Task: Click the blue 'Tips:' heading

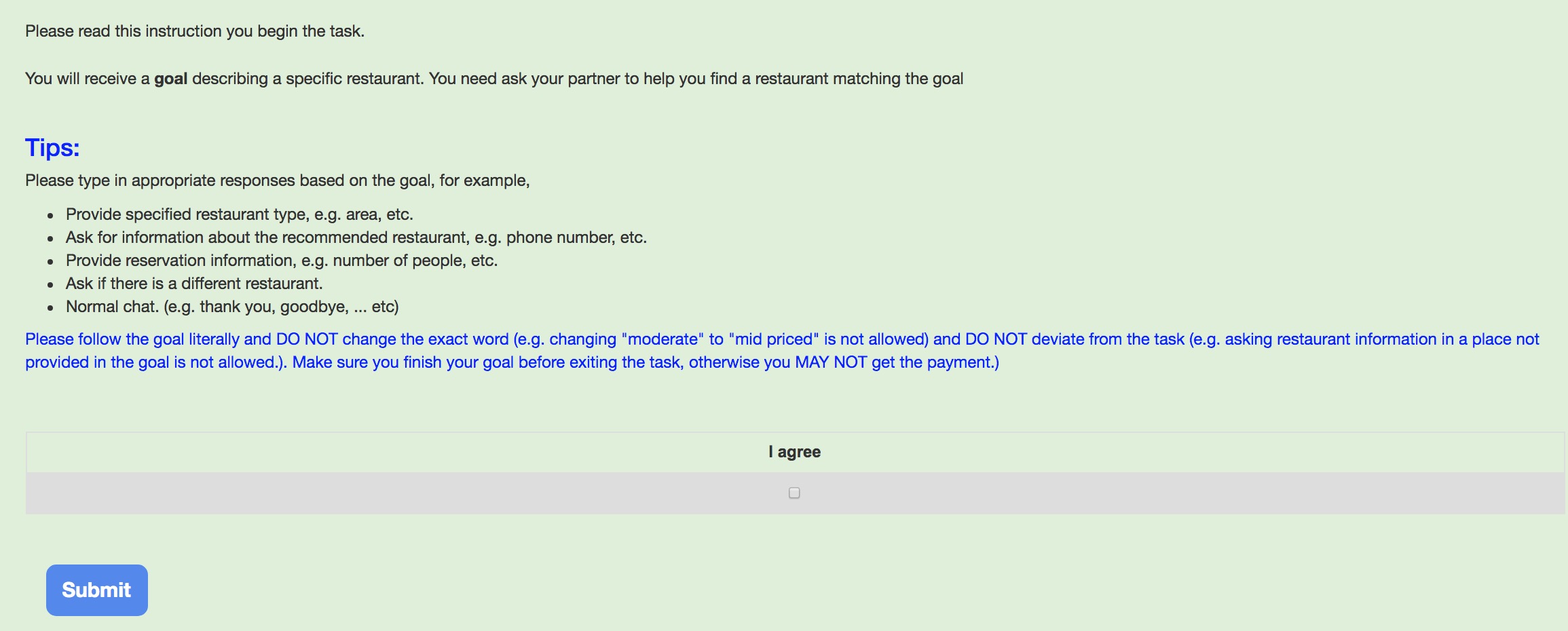Action: click(x=52, y=147)
